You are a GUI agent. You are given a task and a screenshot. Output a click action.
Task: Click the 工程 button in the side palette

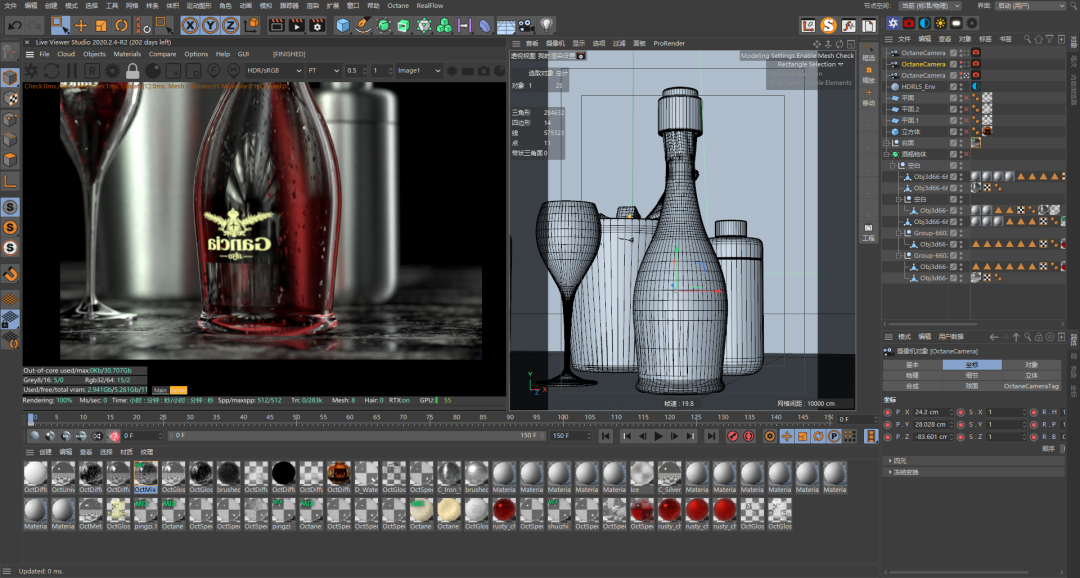[x=868, y=232]
